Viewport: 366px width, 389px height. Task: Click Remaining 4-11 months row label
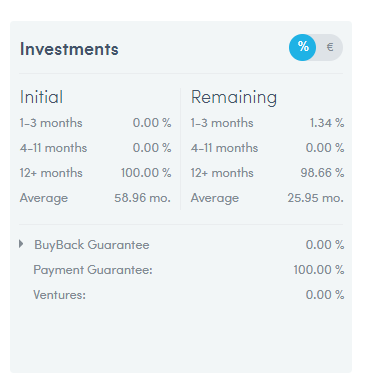[x=224, y=148]
